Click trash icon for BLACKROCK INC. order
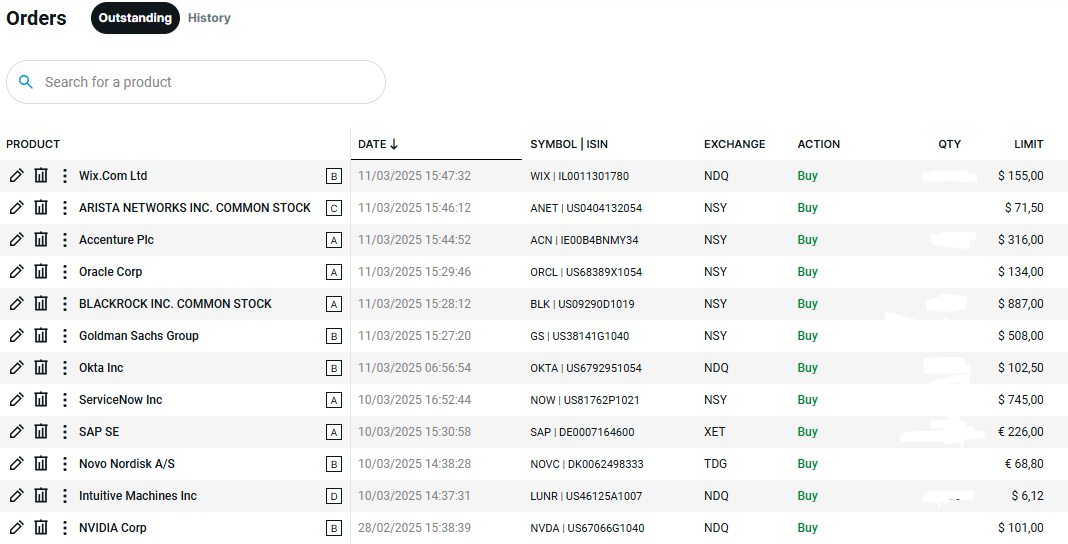The image size is (1068, 544). (x=41, y=304)
